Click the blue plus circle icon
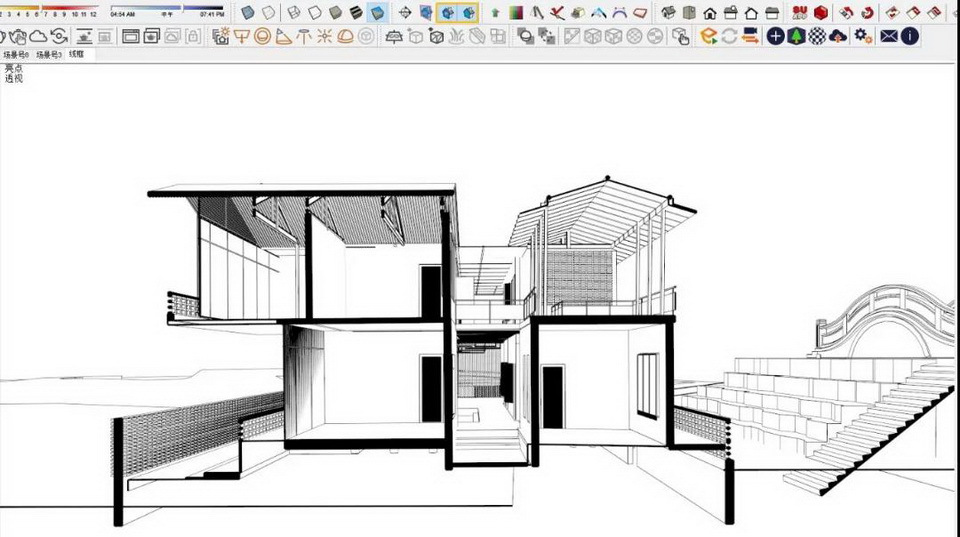960x537 pixels. point(776,36)
